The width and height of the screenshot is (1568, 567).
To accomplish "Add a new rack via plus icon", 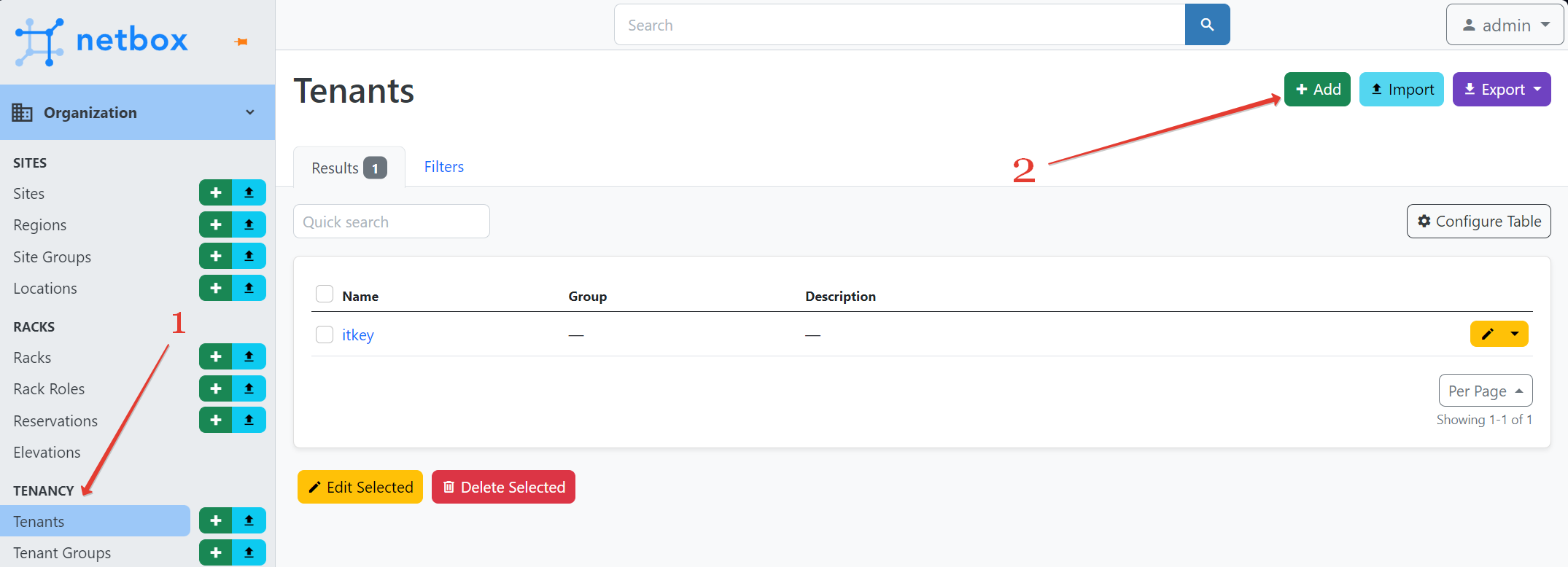I will click(216, 357).
